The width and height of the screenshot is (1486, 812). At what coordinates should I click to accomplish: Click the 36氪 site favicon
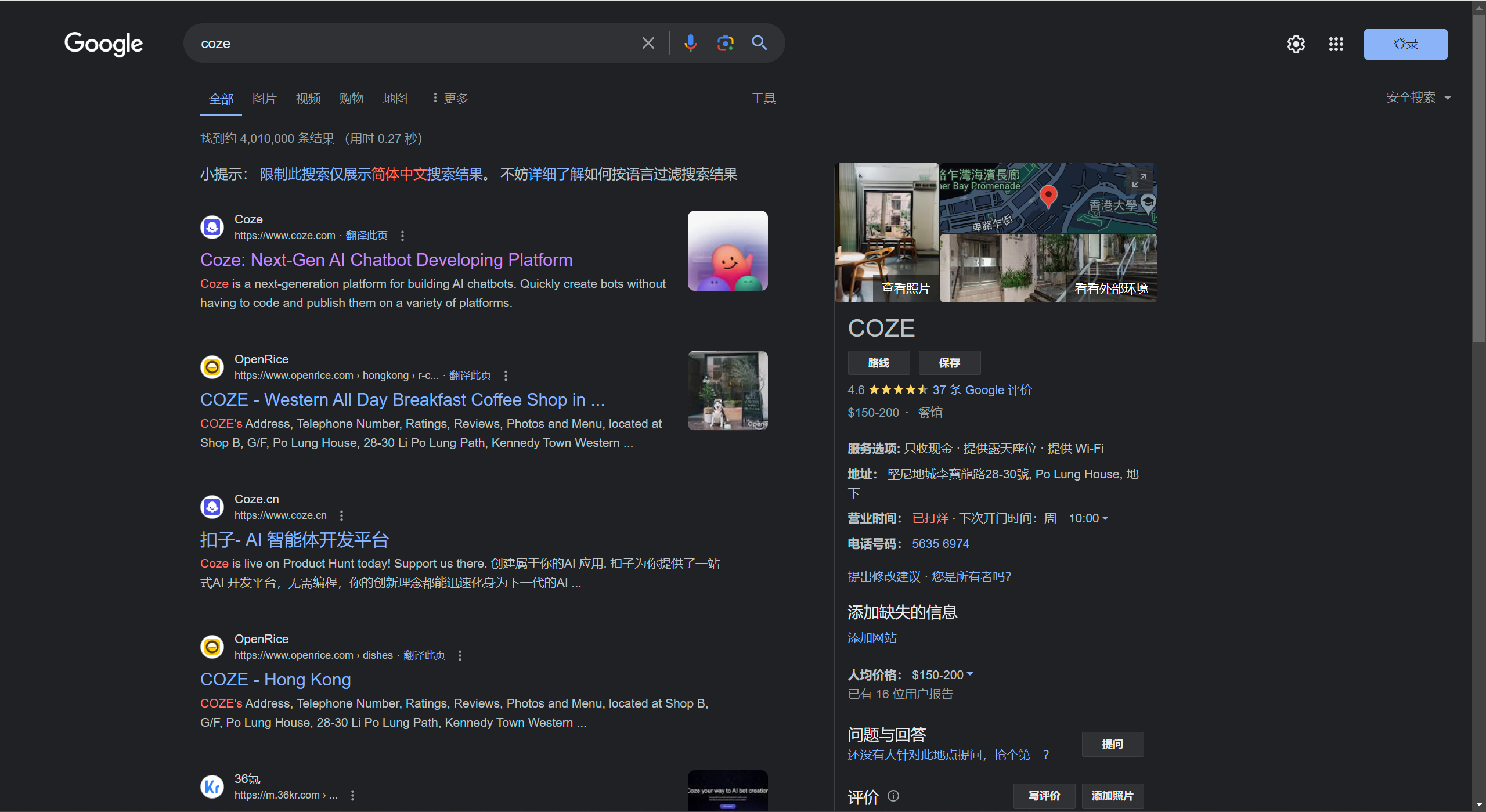pos(212,787)
